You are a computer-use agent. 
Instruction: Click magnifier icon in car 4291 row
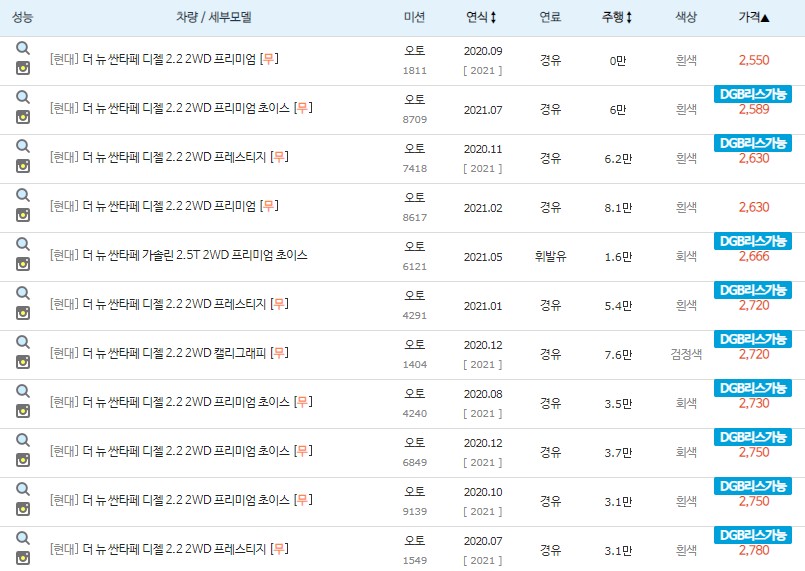[x=23, y=293]
